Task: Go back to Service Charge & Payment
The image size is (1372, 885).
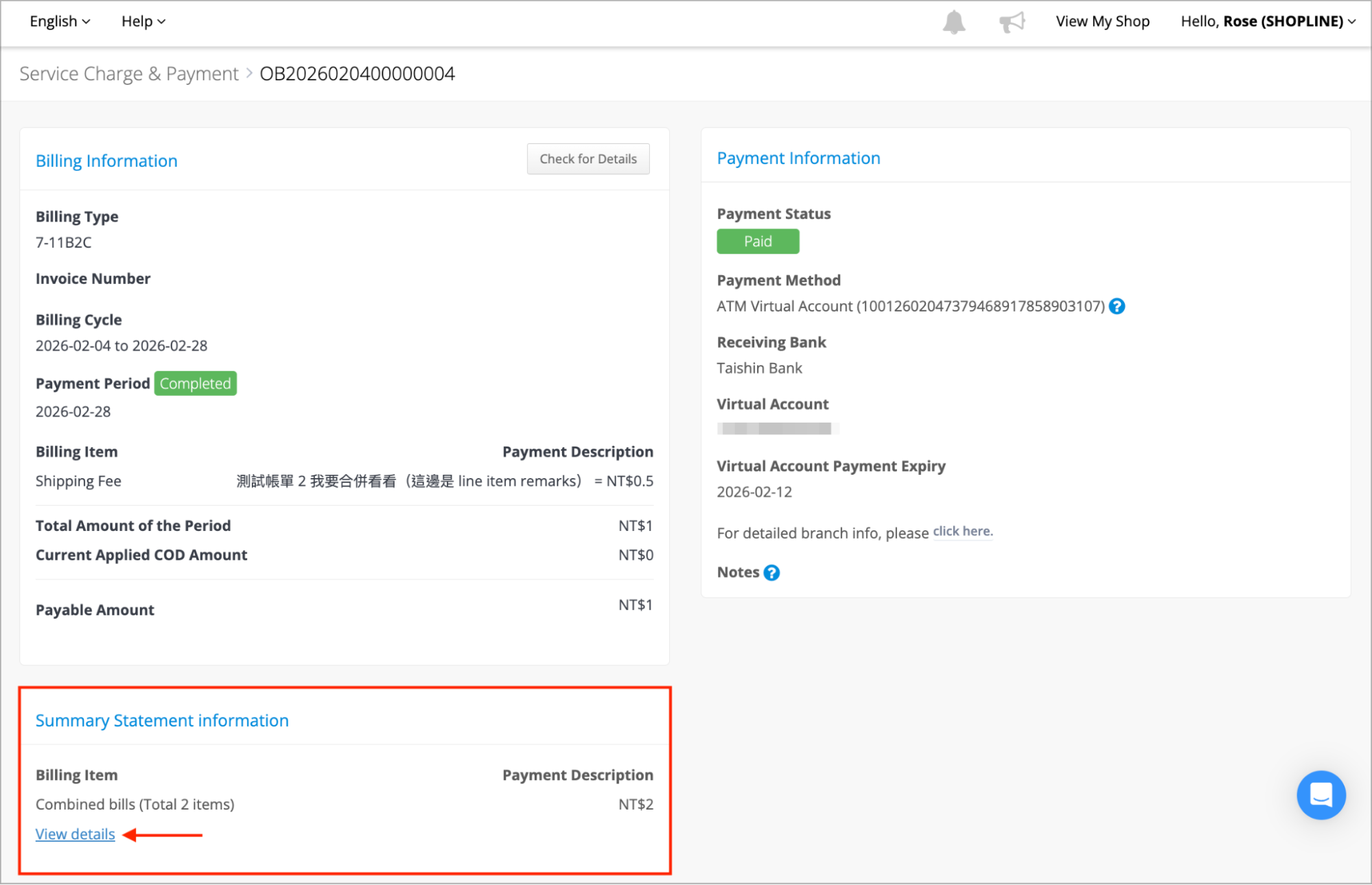Action: tap(129, 73)
